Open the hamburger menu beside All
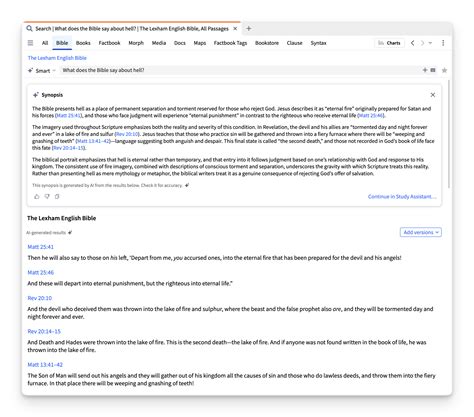This screenshot has width=474, height=417. 30,43
